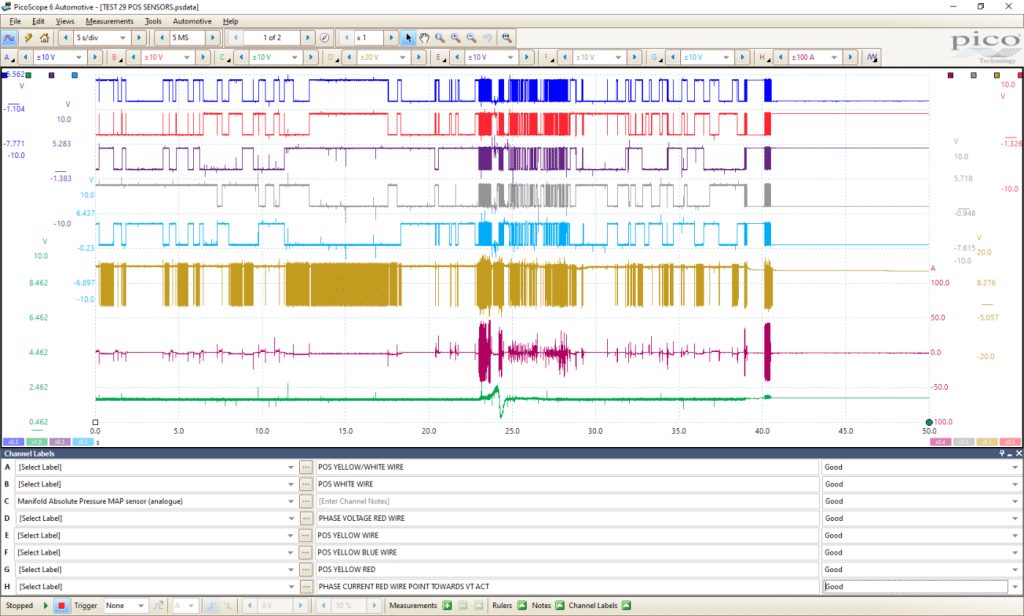This screenshot has width=1024, height=616.
Task: Click the home setup icon in the toolbar
Action: pyautogui.click(x=44, y=38)
